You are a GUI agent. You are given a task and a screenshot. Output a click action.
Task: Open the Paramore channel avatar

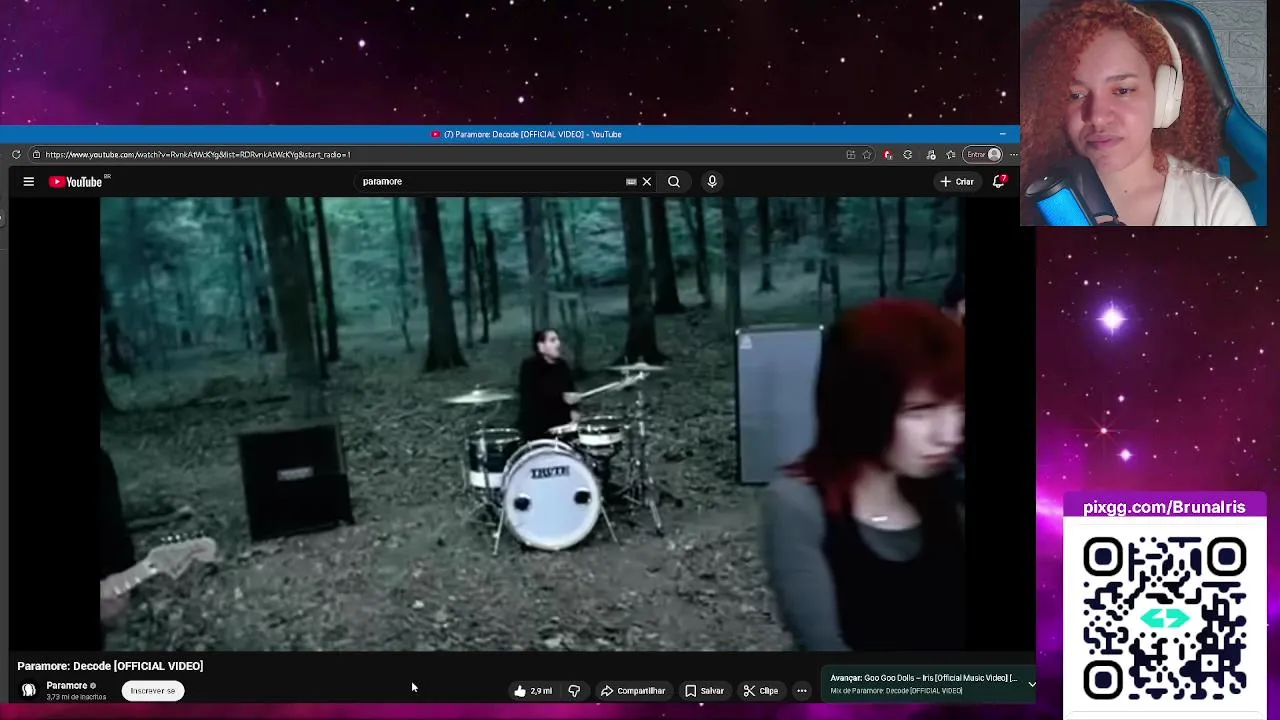click(29, 690)
